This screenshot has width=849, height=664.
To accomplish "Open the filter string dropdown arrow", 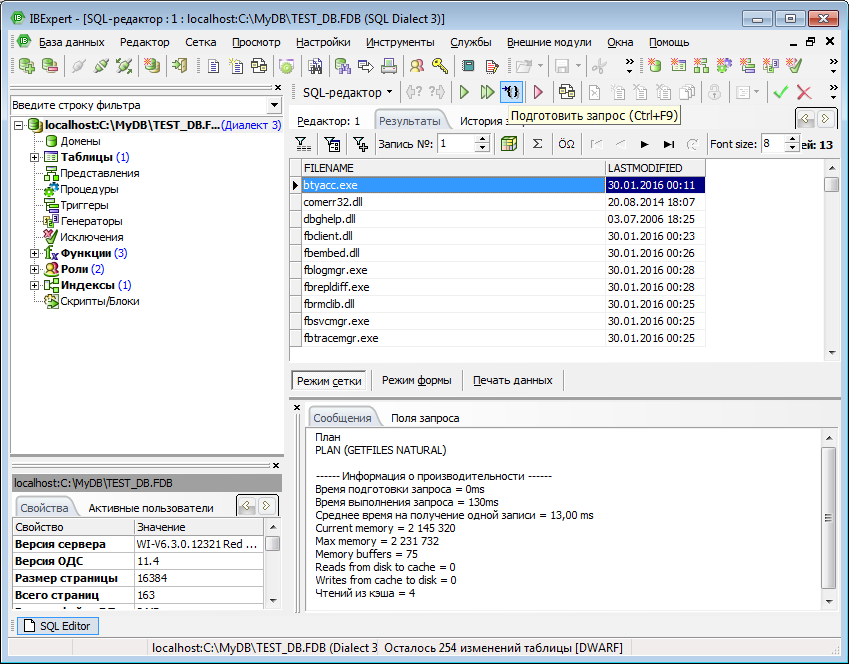I will coord(275,105).
